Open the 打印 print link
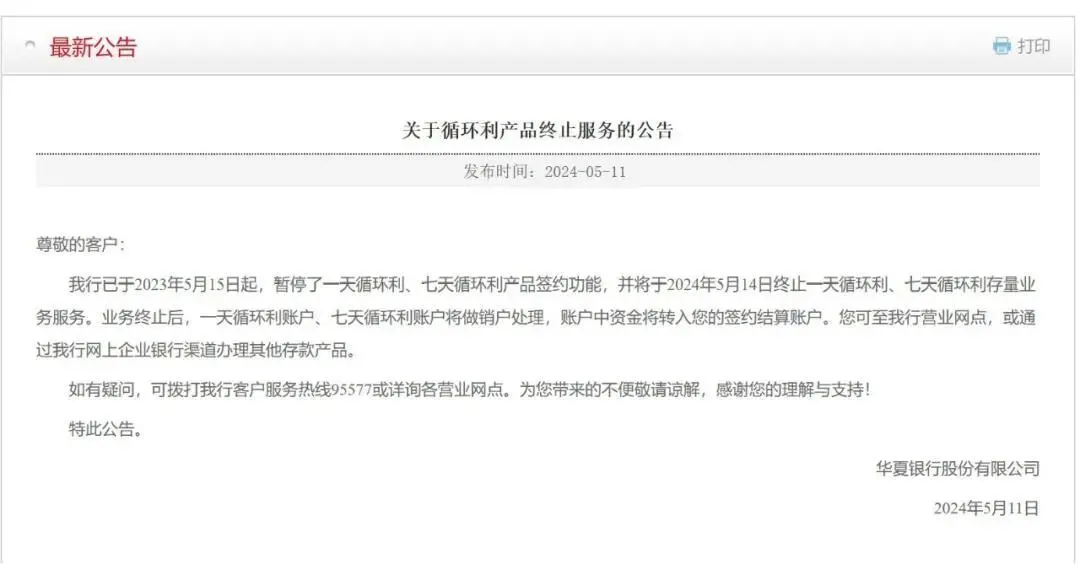1080x564 pixels. pos(1033,46)
